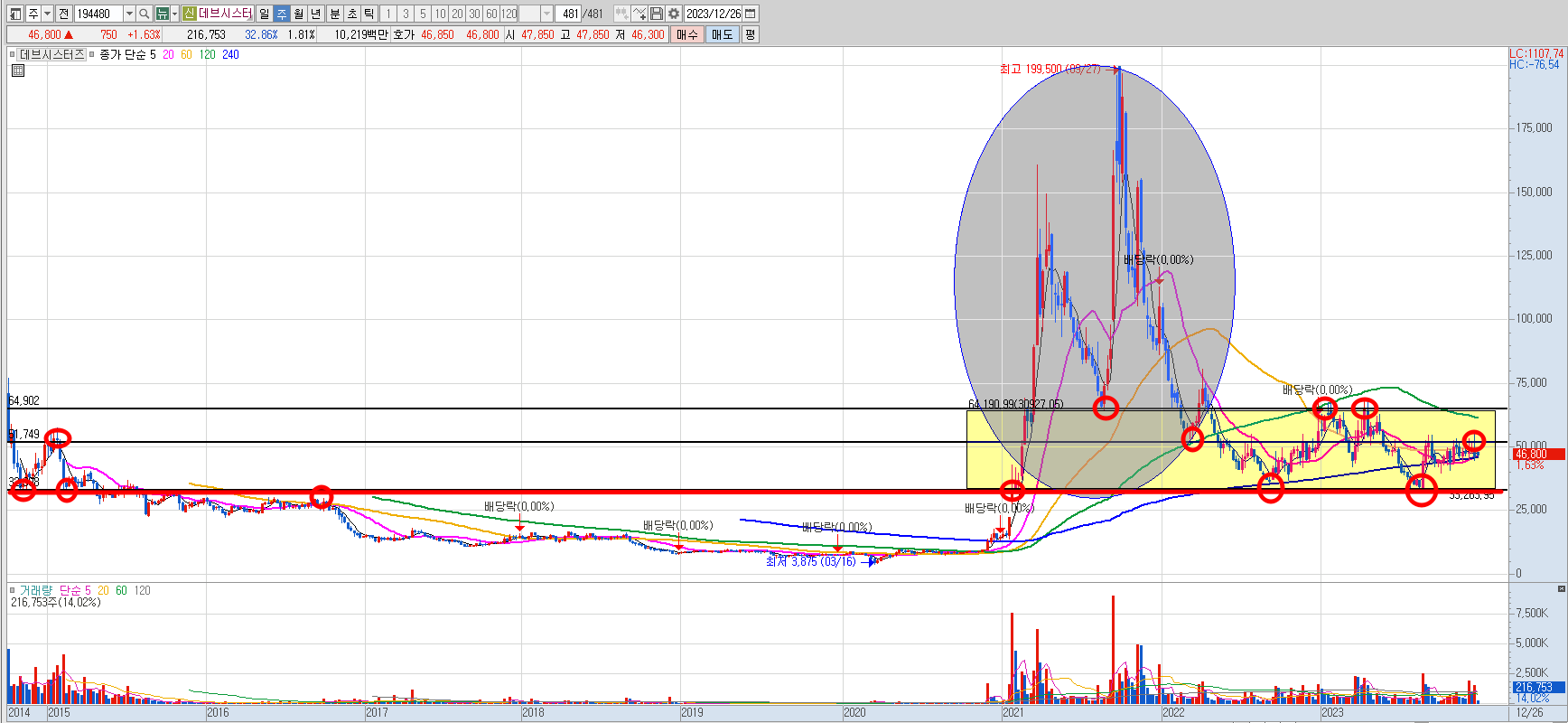Switch to minute (분) chart period
The height and width of the screenshot is (723, 1568).
[335, 14]
